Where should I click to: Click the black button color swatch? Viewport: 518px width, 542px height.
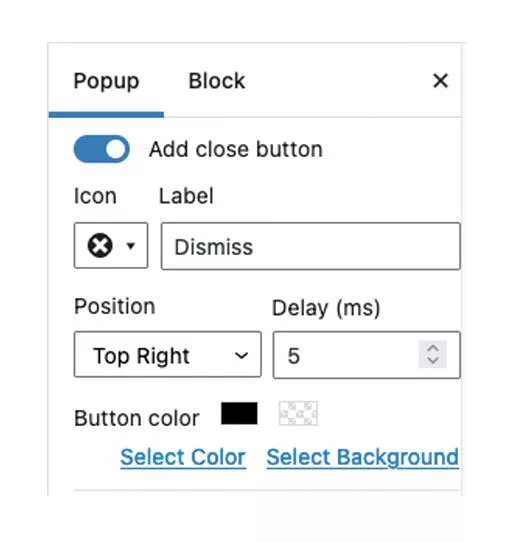239,413
